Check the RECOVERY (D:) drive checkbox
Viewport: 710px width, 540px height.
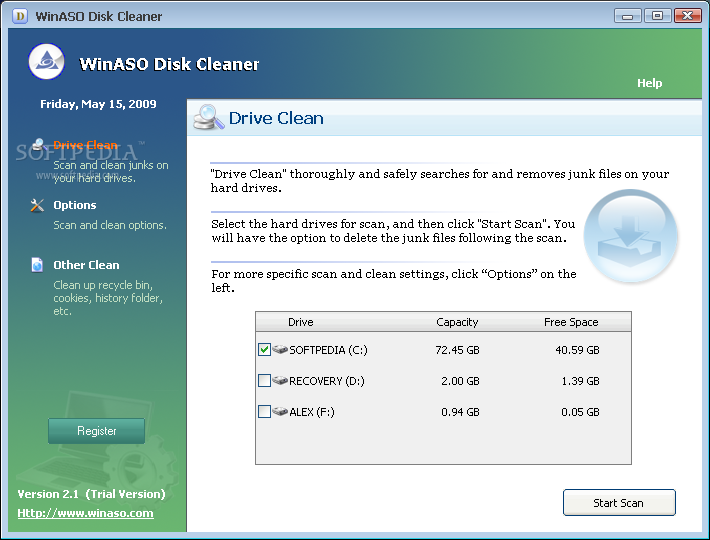tap(264, 381)
